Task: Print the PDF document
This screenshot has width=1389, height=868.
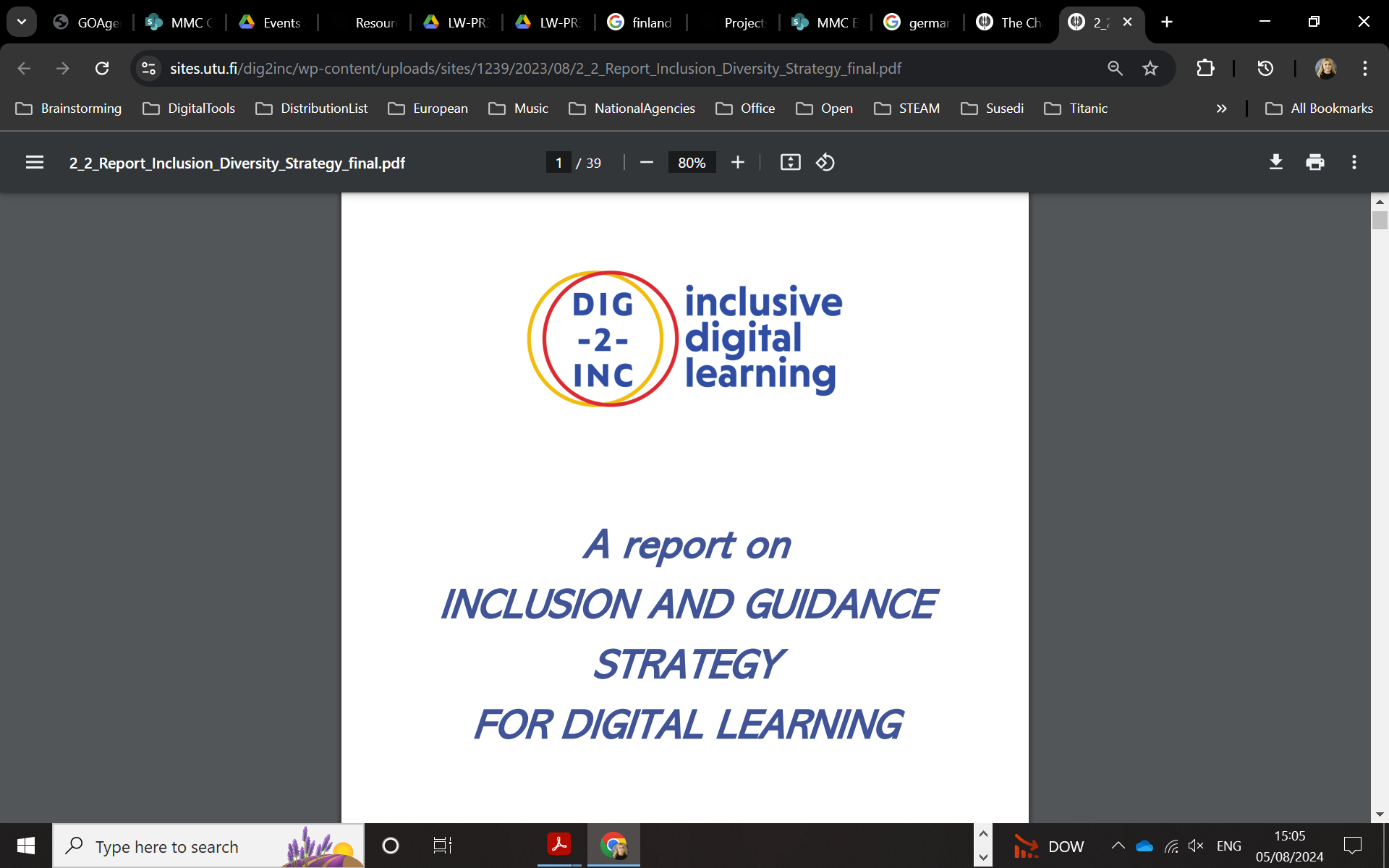Action: click(1315, 163)
